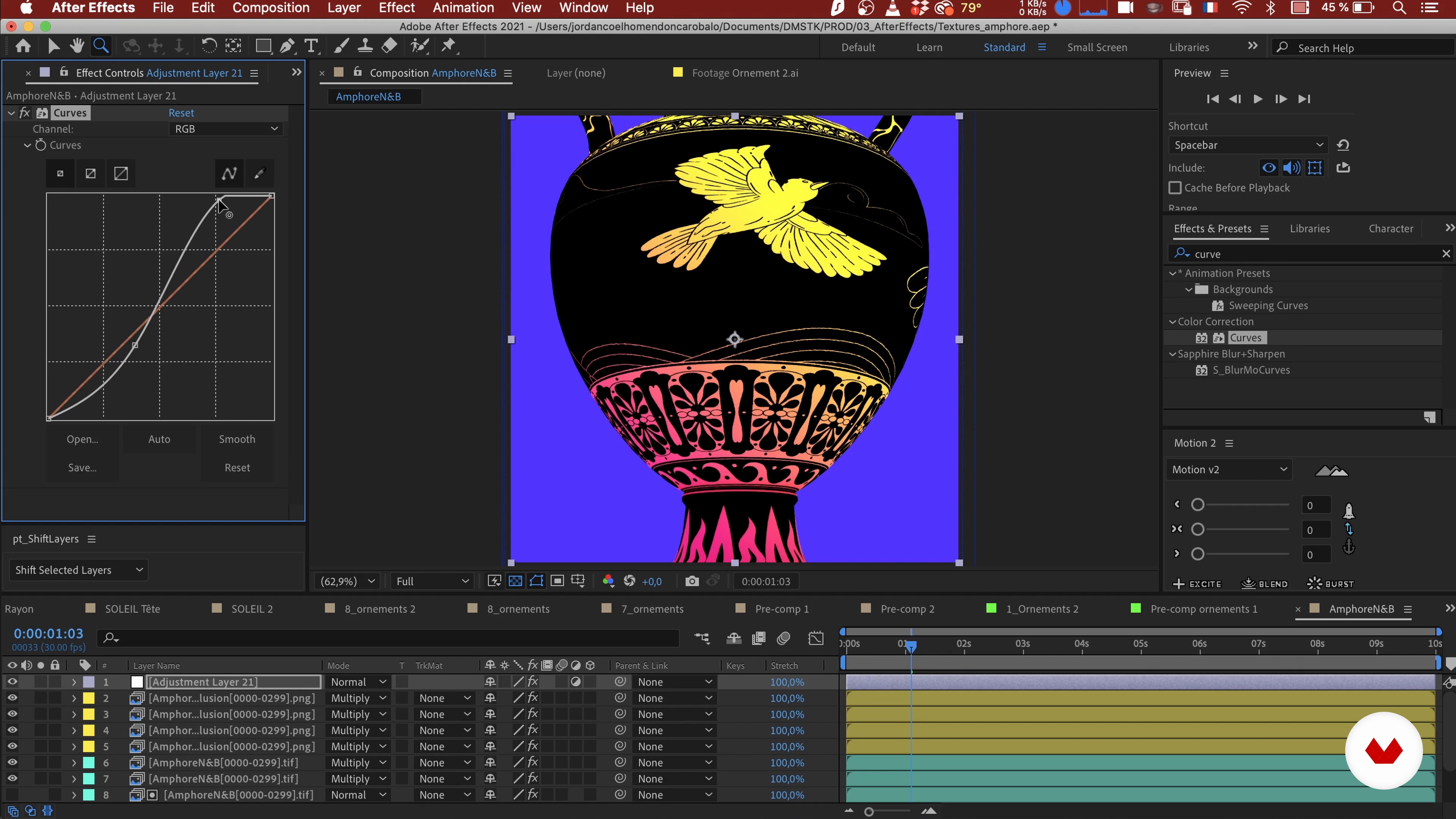Switch to the 8_ornements timeline tab
This screenshot has height=819, width=1456.
pos(518,609)
